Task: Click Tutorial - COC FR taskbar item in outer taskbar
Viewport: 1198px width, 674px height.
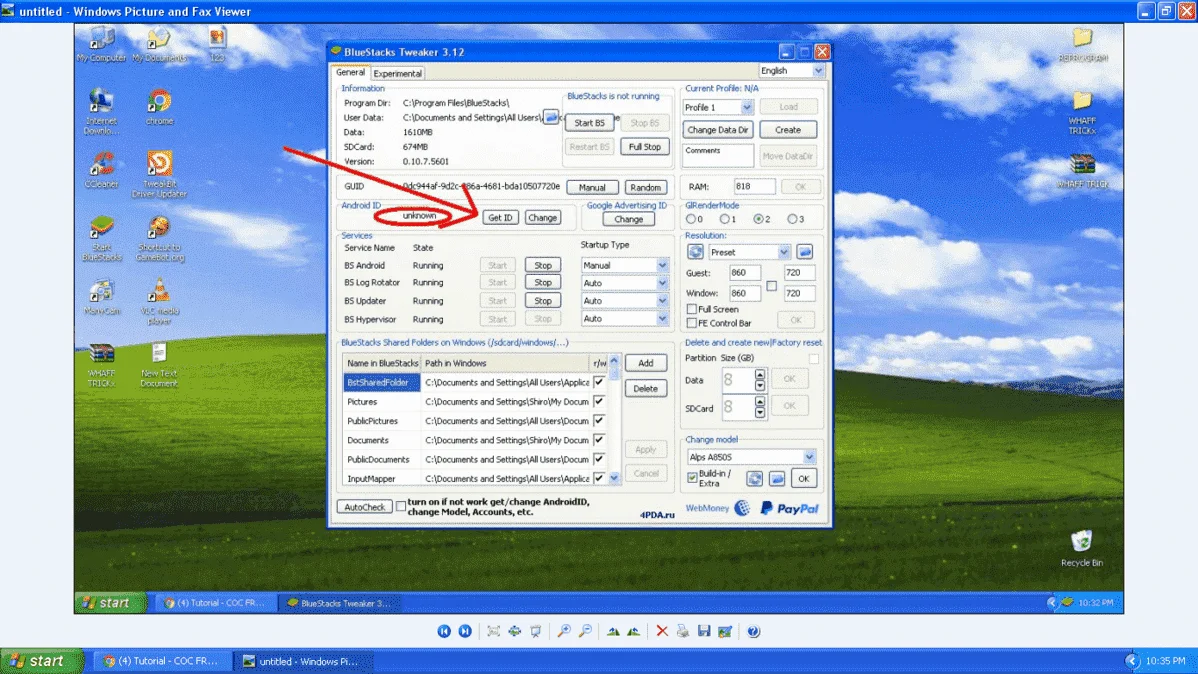Action: 161,661
